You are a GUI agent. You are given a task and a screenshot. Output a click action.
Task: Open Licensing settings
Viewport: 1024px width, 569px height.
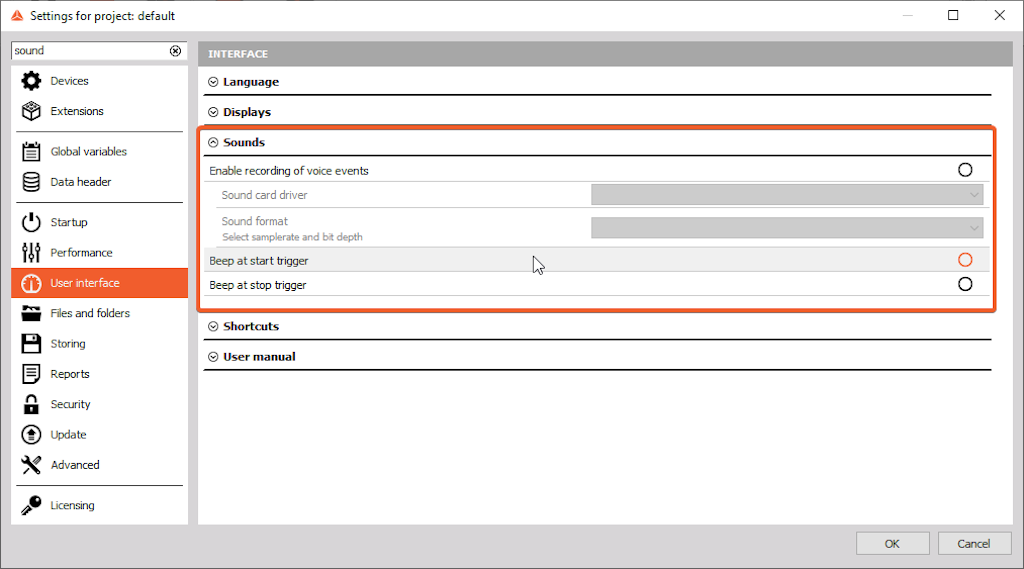[99, 505]
